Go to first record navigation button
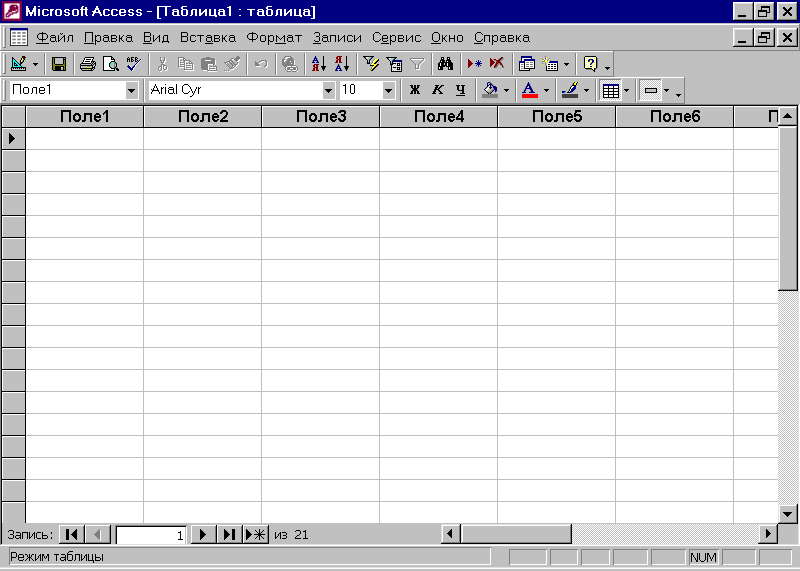The height and width of the screenshot is (571, 800). click(x=71, y=534)
